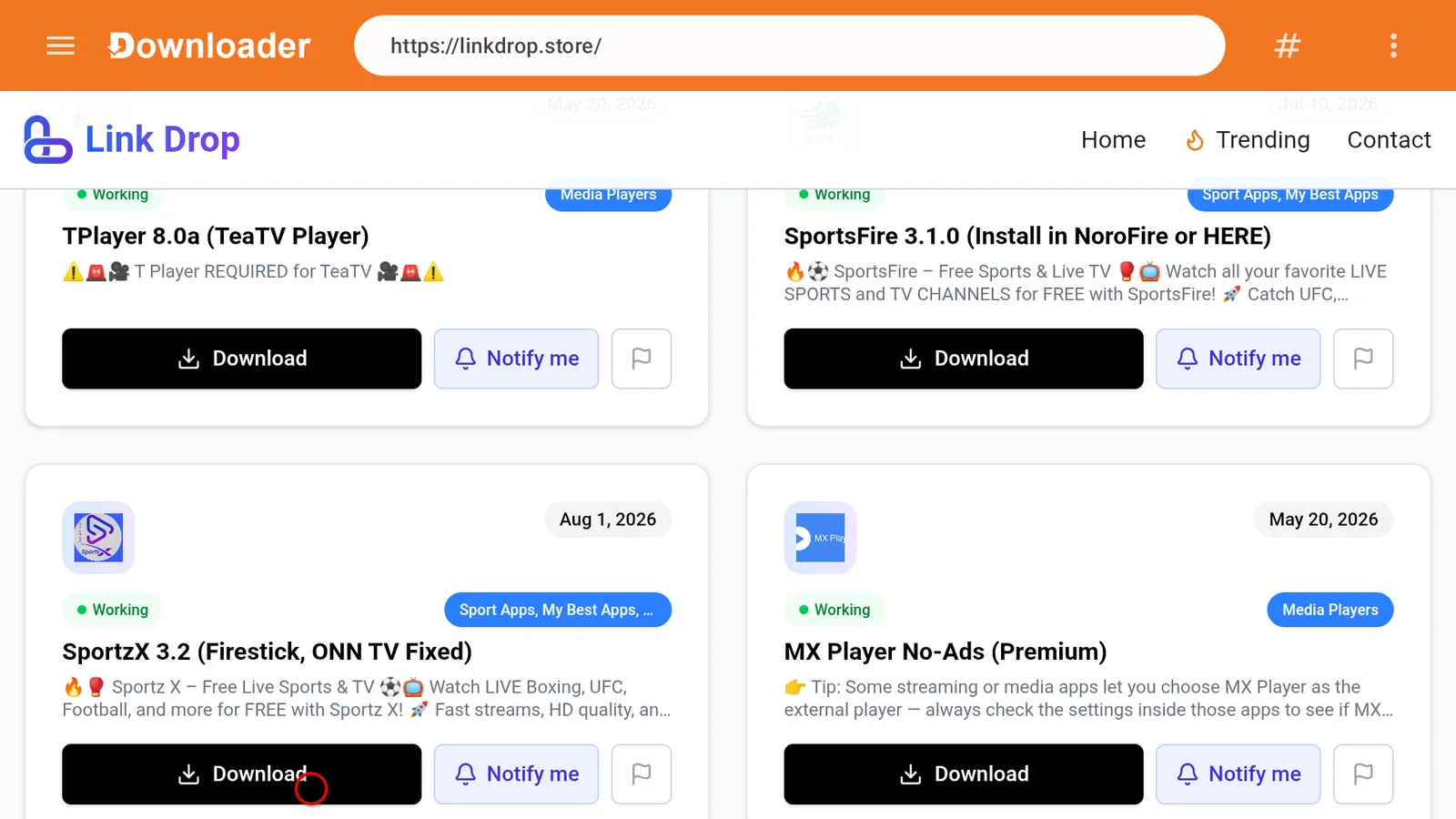1456x819 pixels.
Task: Select SportzX Sport Apps category tag
Action: [558, 610]
